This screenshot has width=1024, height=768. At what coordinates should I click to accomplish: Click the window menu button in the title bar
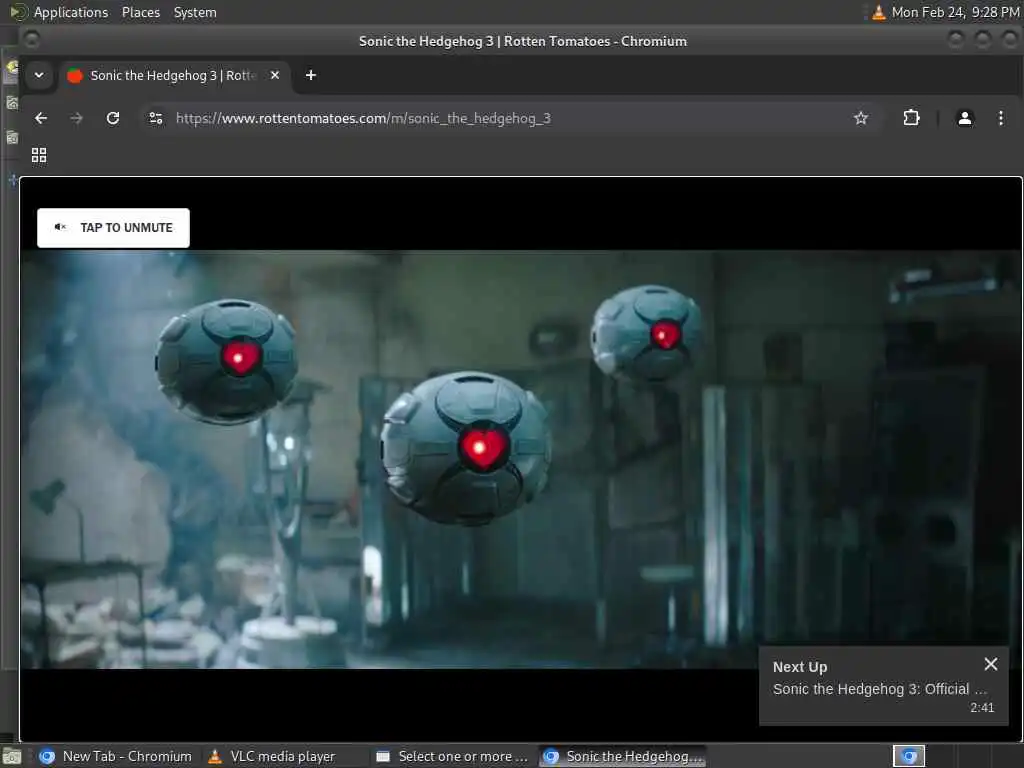31,40
